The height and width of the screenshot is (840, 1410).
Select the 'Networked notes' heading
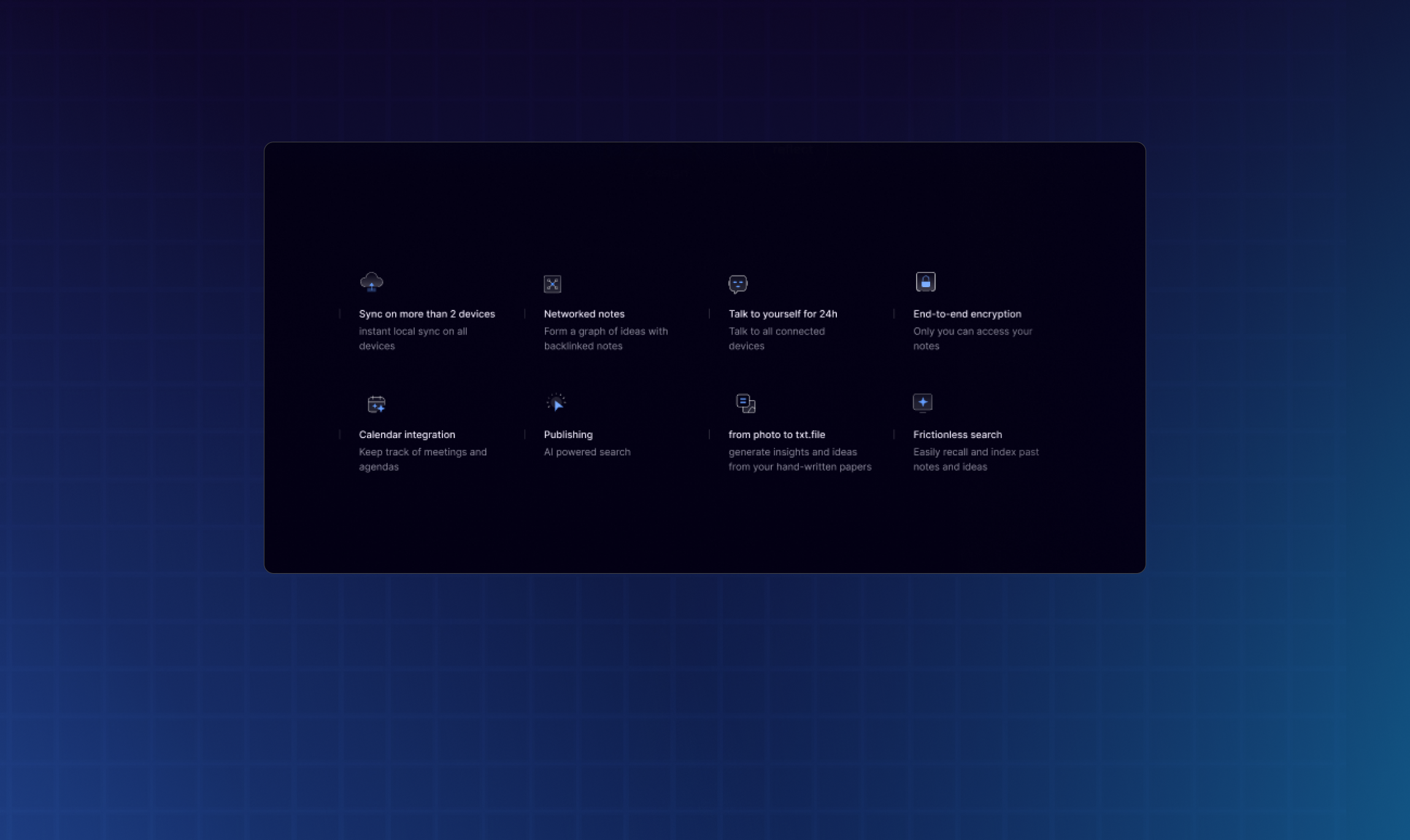tap(584, 314)
